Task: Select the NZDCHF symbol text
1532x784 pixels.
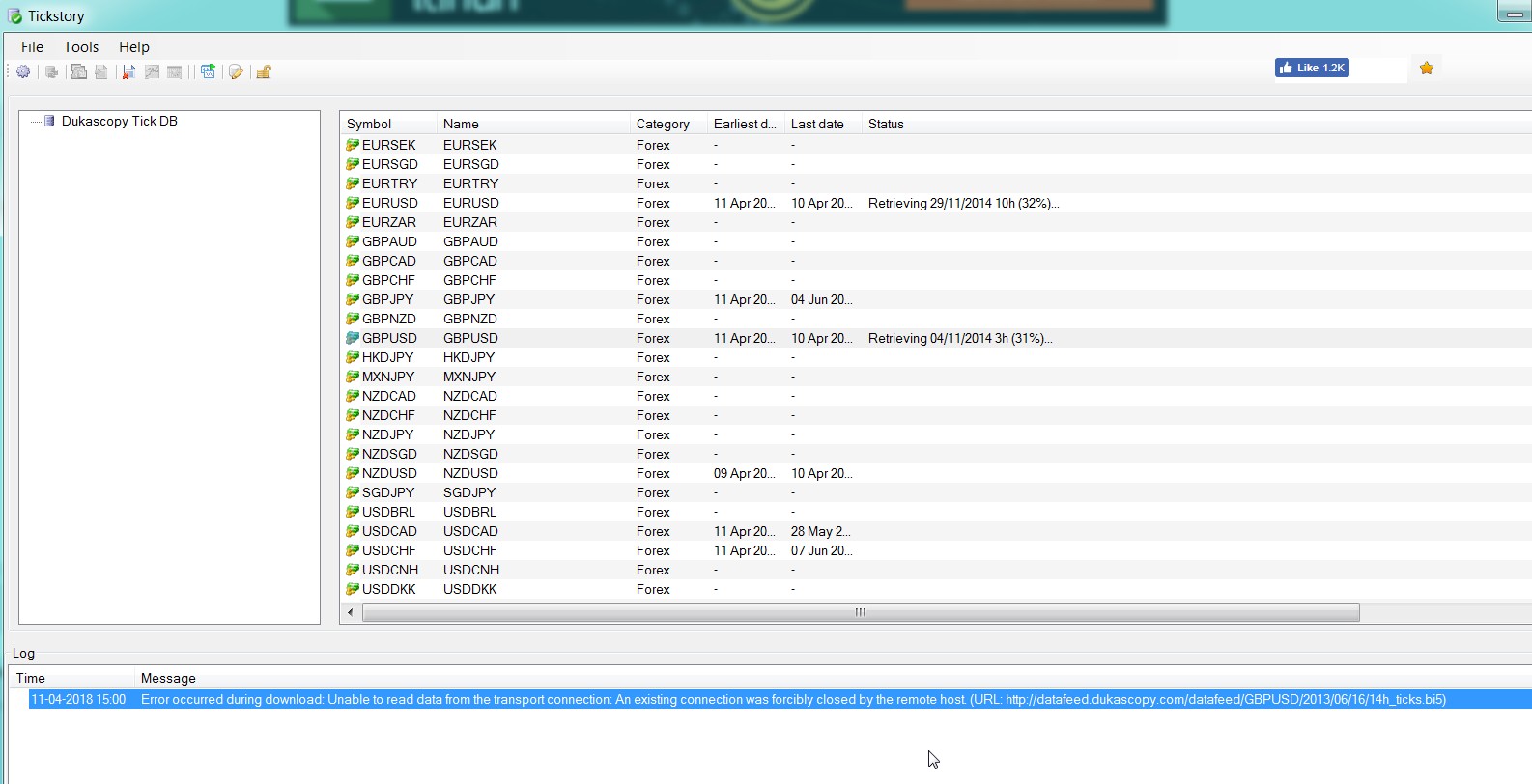Action: (x=388, y=415)
